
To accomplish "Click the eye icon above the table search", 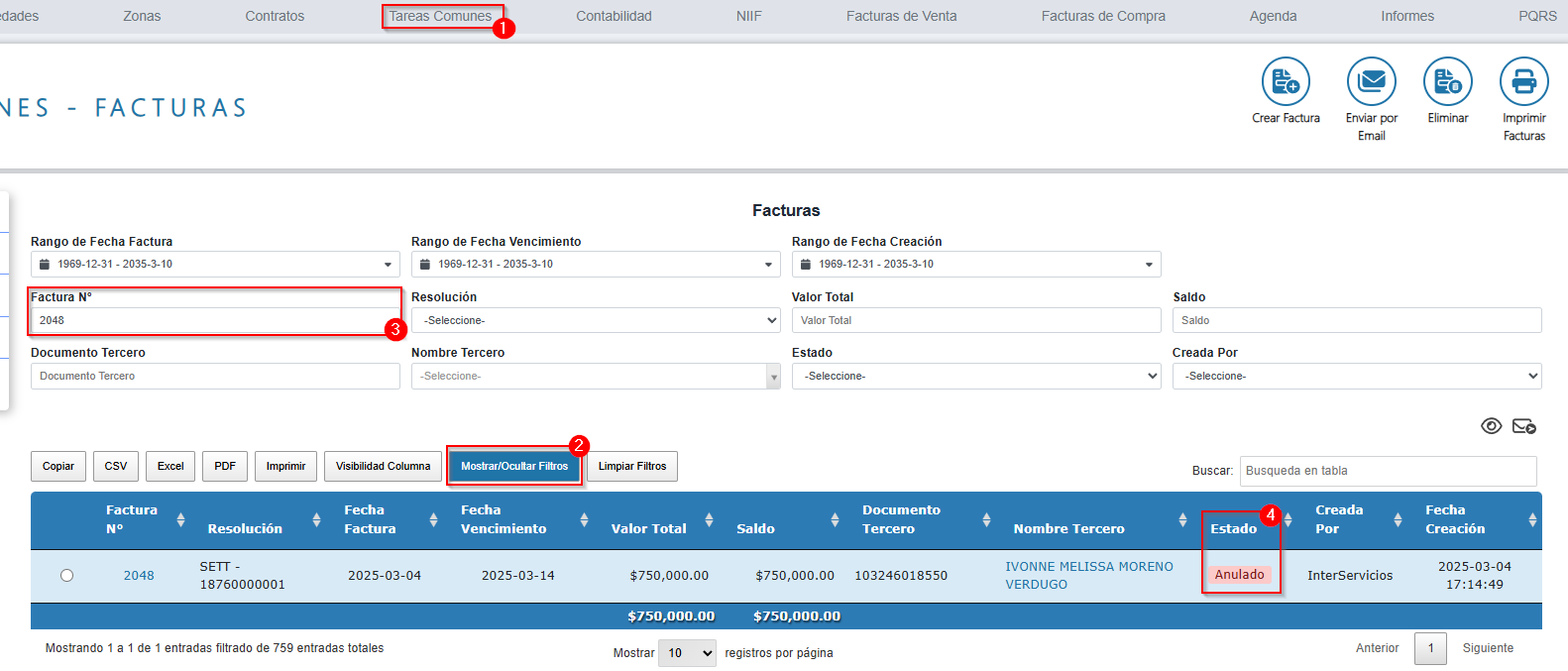I will point(1491,426).
